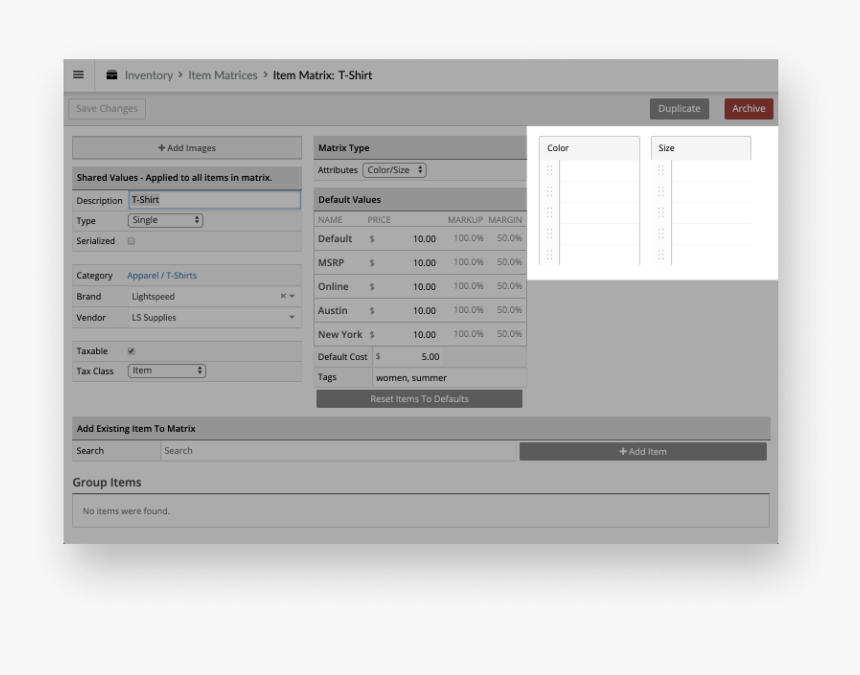This screenshot has width=860, height=675.
Task: Edit the Tags field women, summer
Action: coord(449,377)
